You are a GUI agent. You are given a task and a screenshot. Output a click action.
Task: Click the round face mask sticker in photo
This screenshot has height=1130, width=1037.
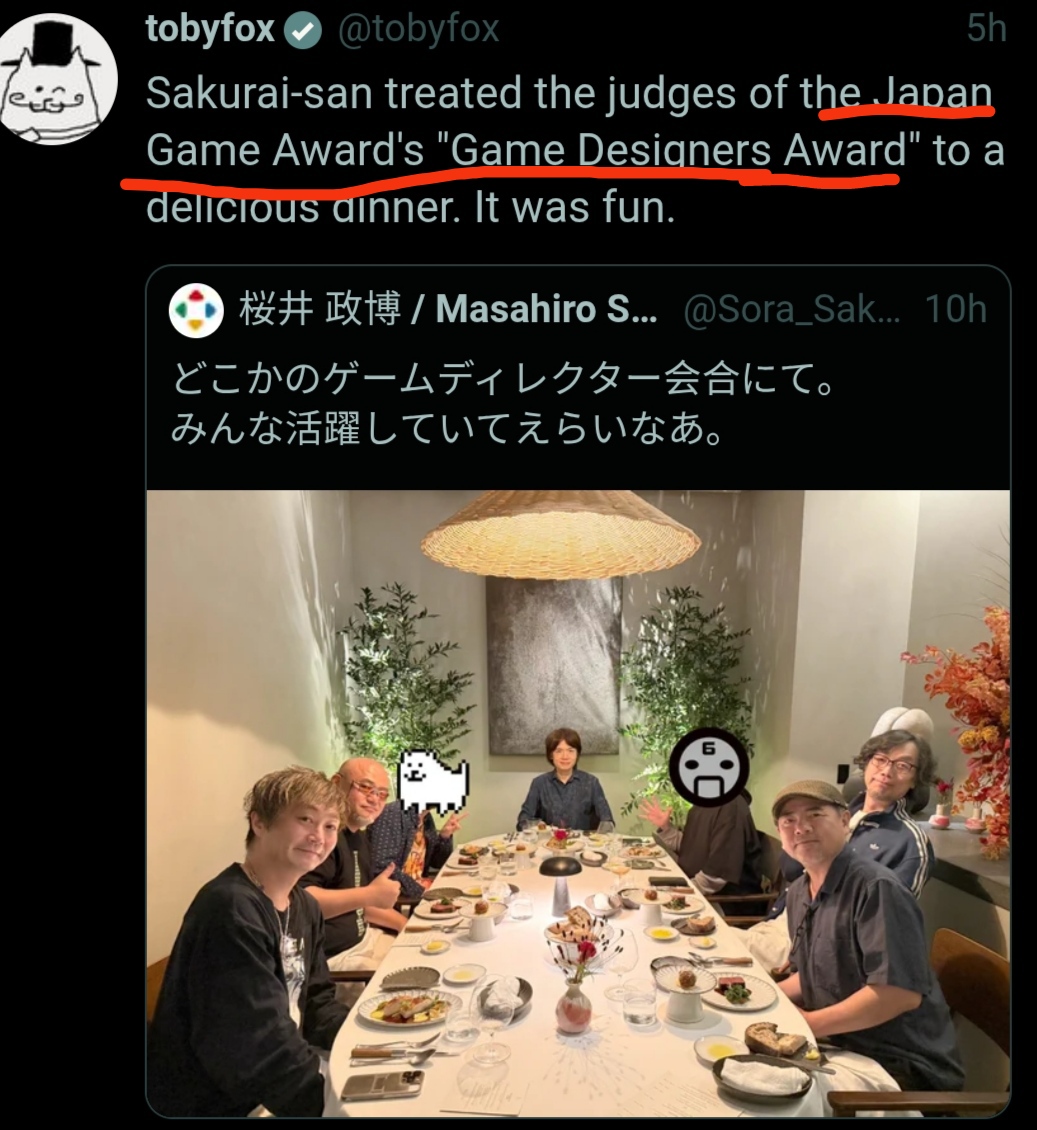click(708, 769)
